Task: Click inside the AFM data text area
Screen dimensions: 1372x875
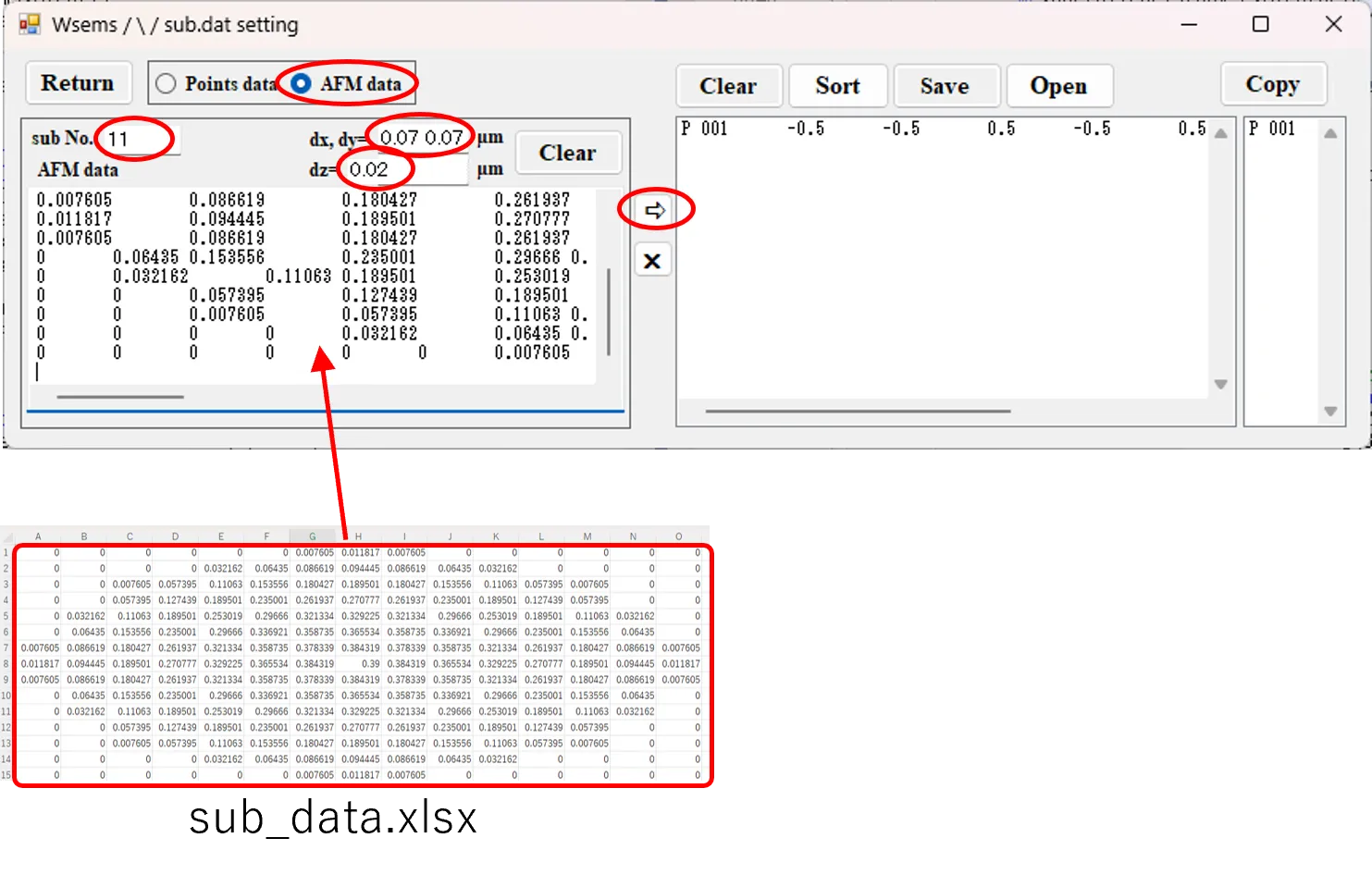Action: click(312, 286)
